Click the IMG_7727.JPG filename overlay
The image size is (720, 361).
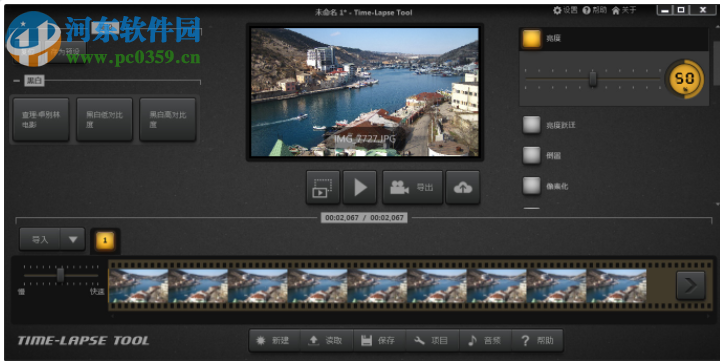(x=365, y=139)
